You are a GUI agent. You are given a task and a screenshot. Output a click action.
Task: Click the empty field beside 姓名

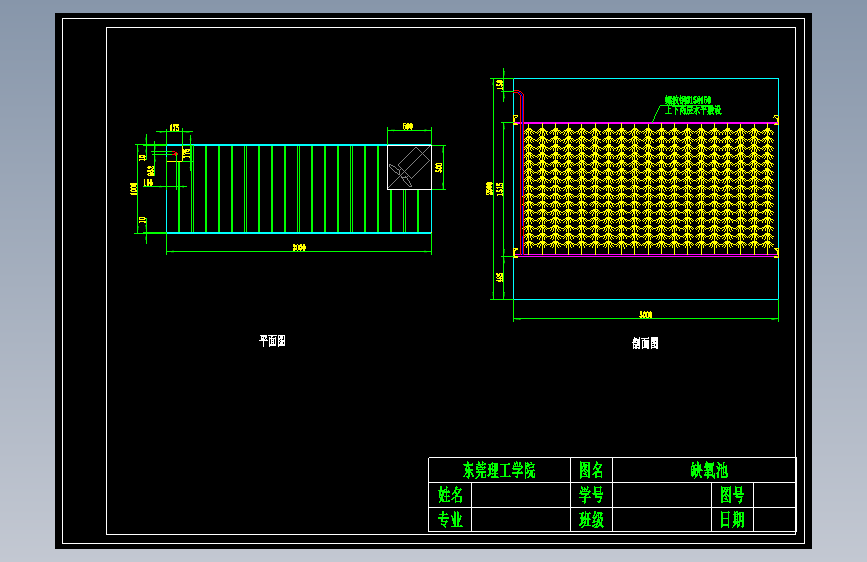tap(521, 495)
